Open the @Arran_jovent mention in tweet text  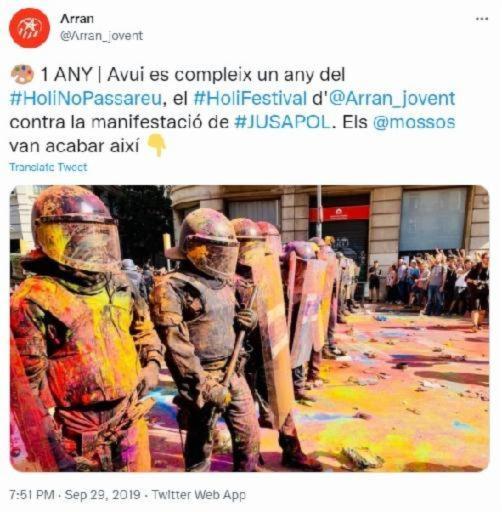pyautogui.click(x=392, y=99)
